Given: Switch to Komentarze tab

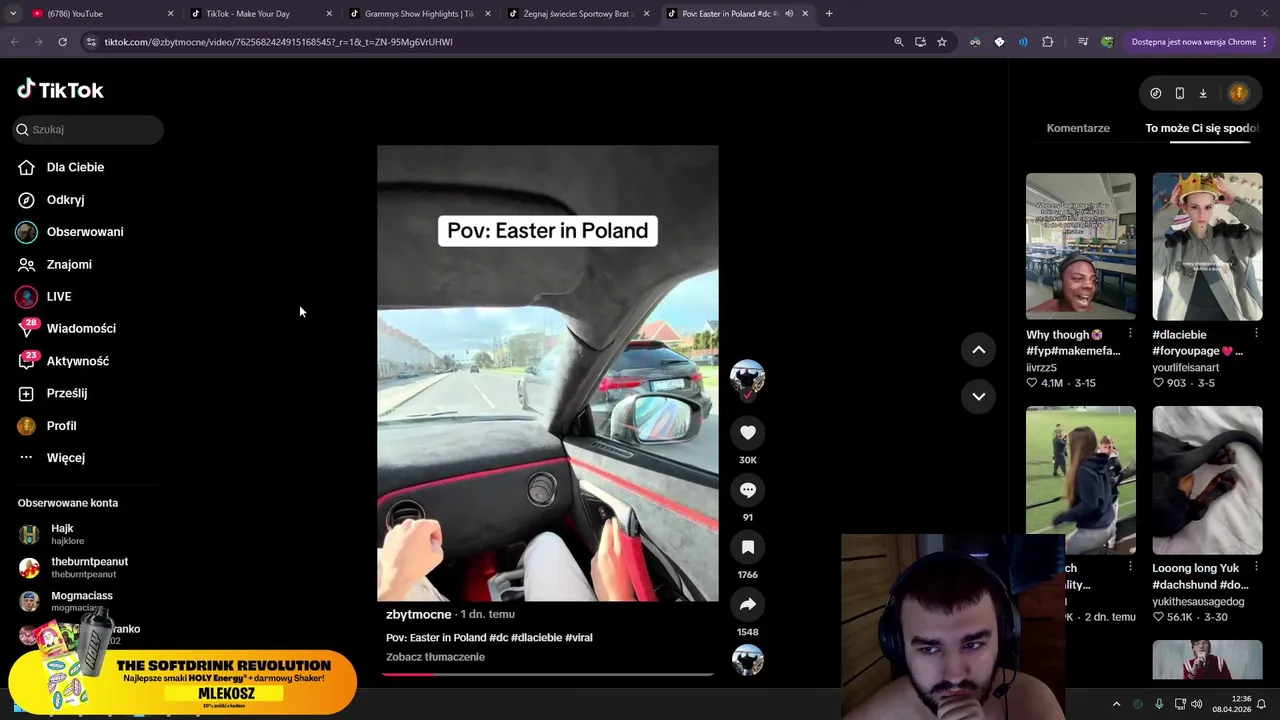Looking at the screenshot, I should click(1078, 128).
